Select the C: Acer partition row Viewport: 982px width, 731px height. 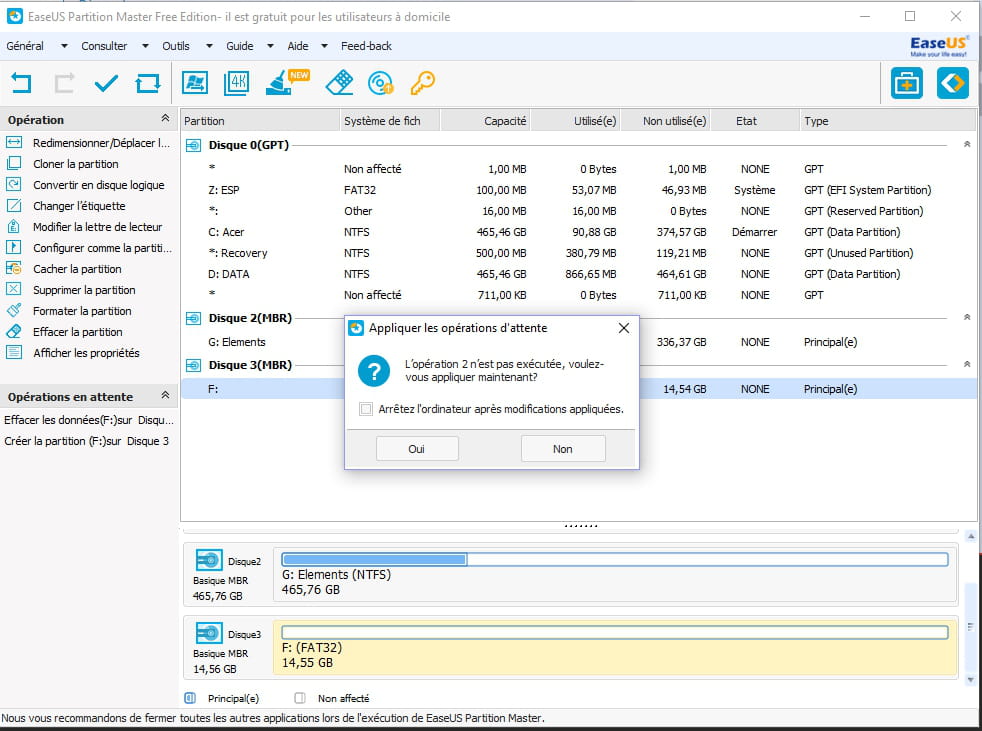(x=579, y=232)
